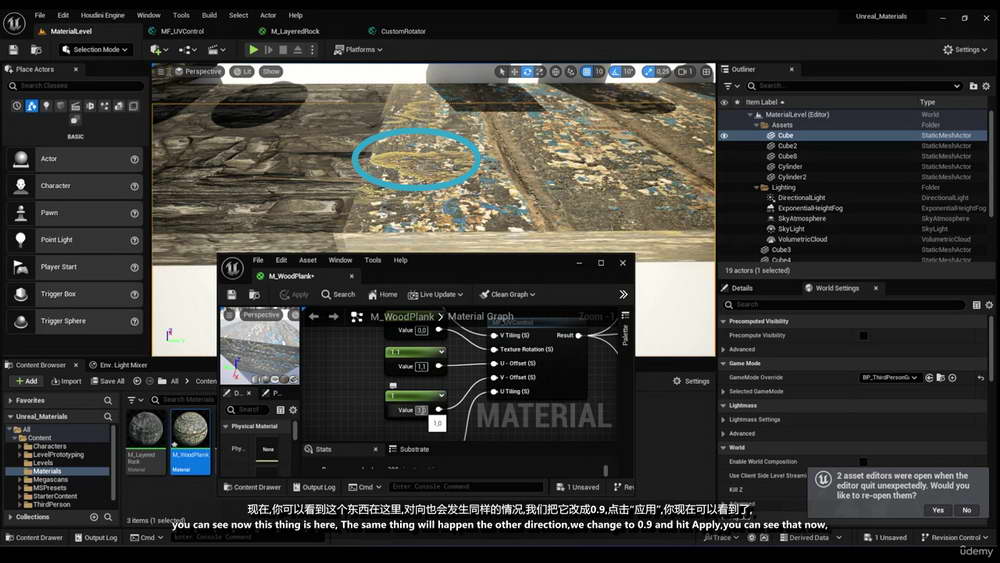The width and height of the screenshot is (1000, 563).
Task: Toggle grid snapping icon in viewport
Action: (587, 72)
